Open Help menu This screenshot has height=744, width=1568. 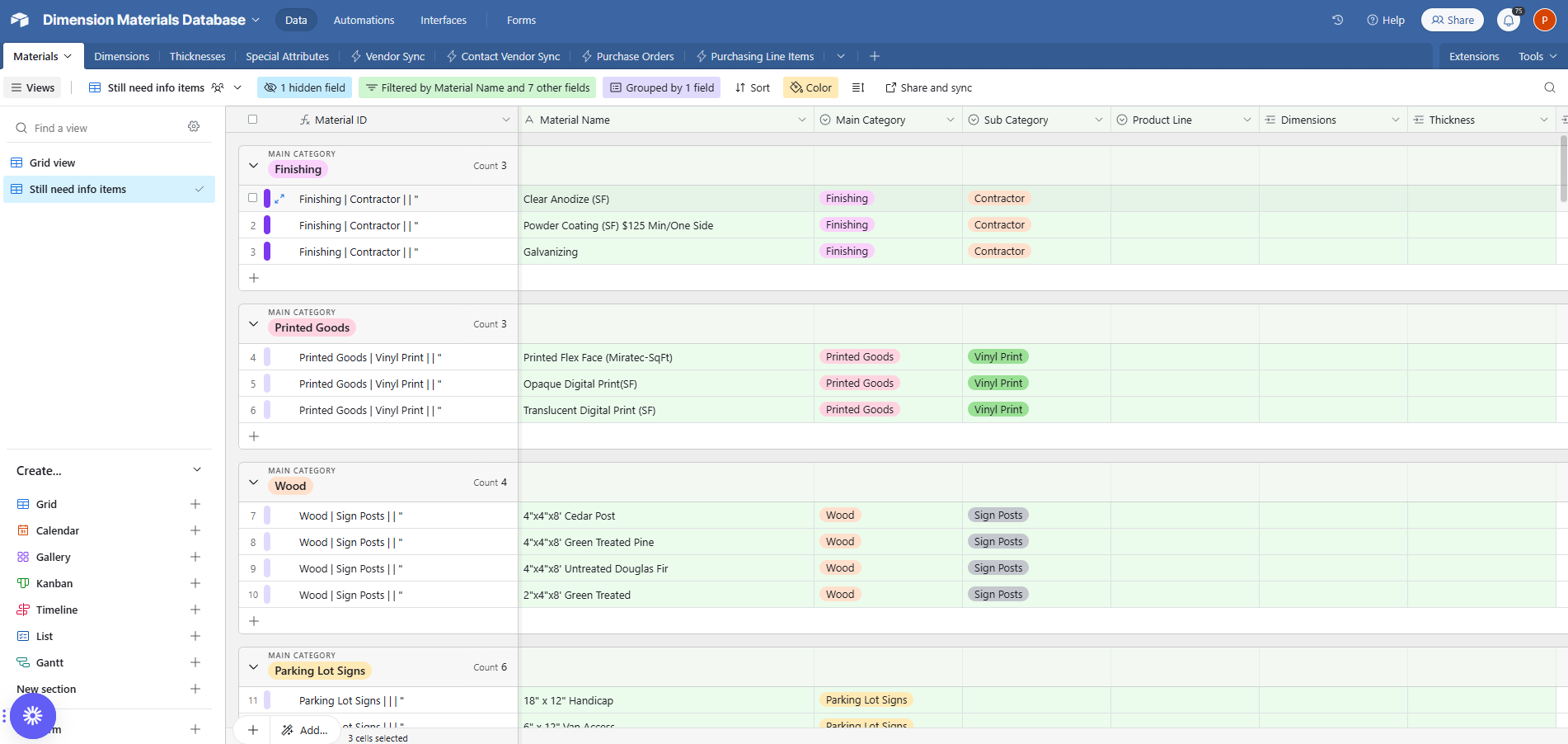1386,20
